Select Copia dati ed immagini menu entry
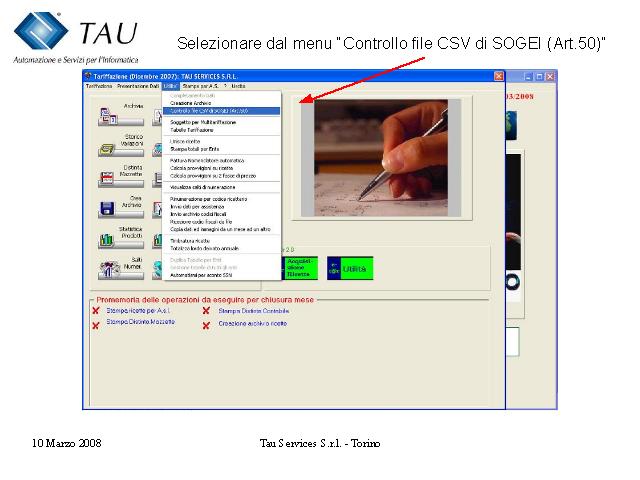This screenshot has height=480, width=640. (x=221, y=229)
